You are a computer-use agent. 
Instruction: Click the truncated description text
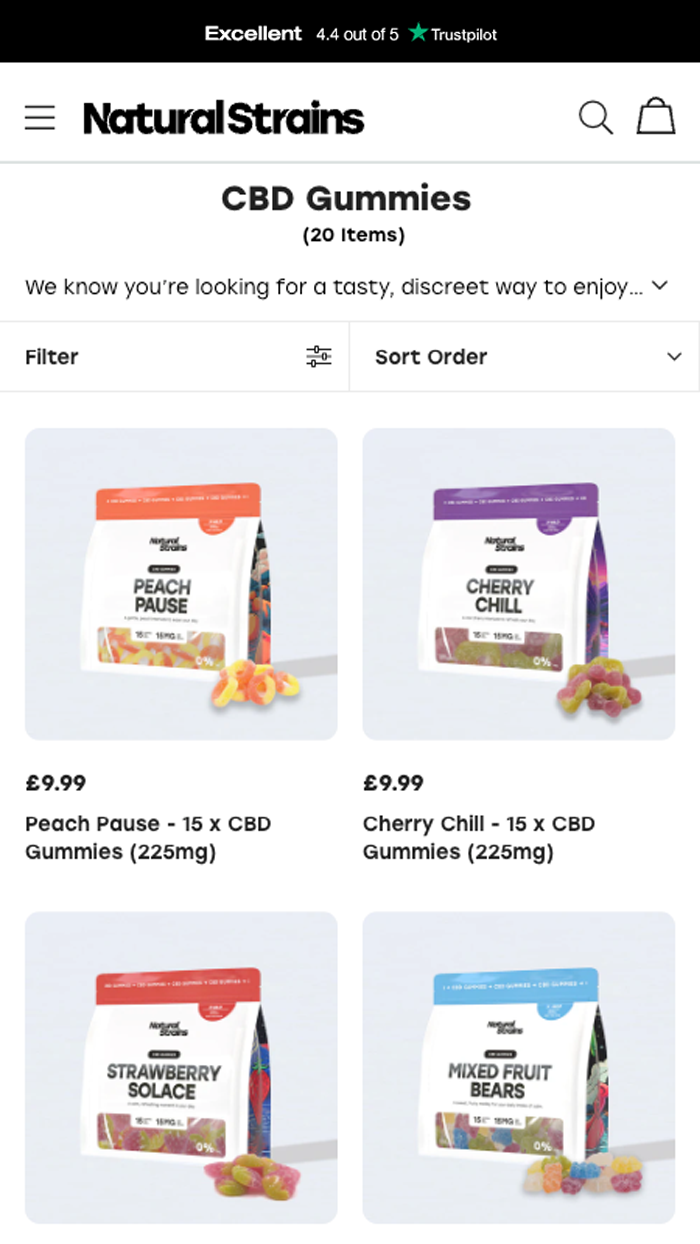pos(333,287)
